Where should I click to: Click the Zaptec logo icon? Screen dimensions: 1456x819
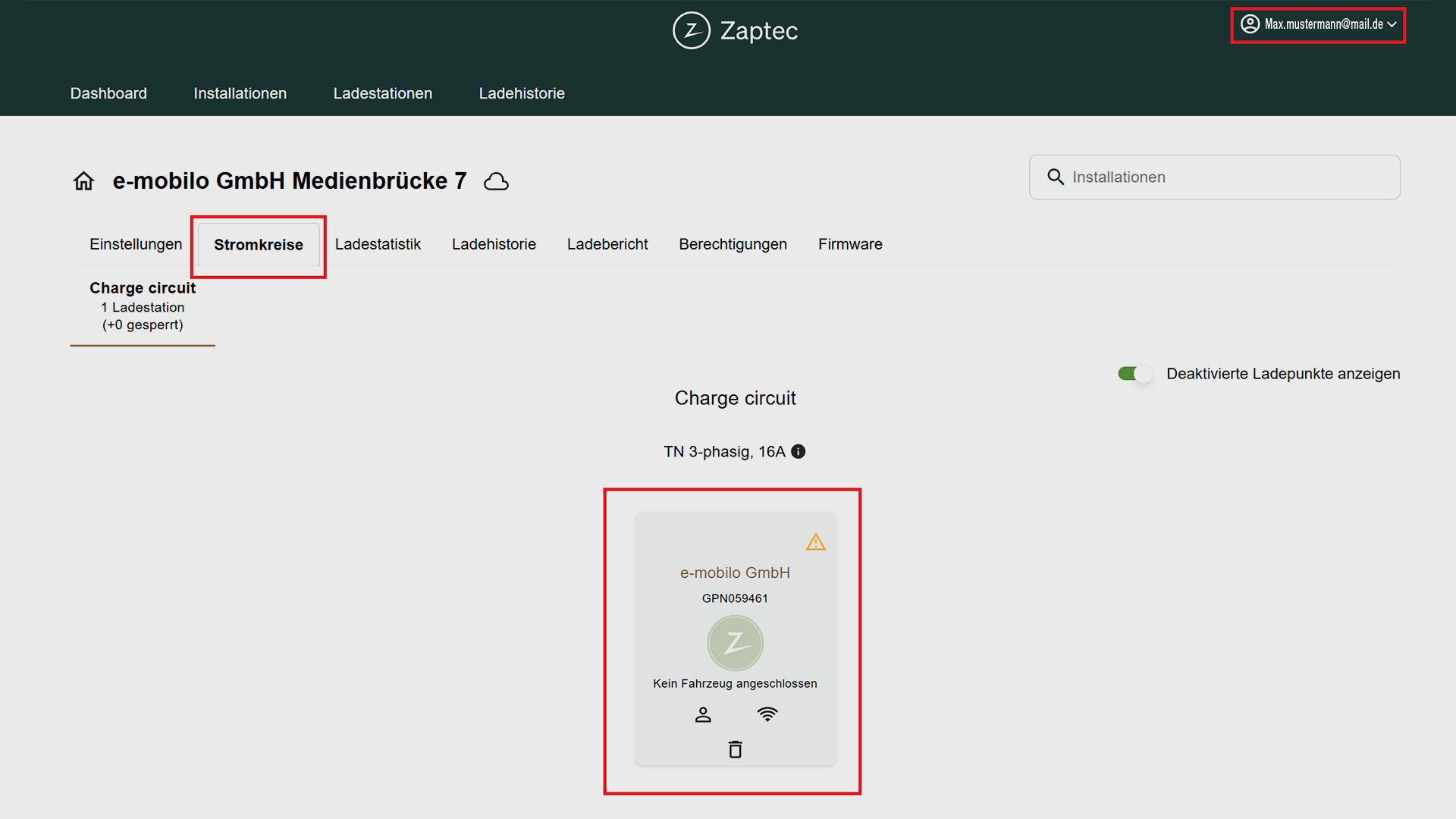[691, 30]
